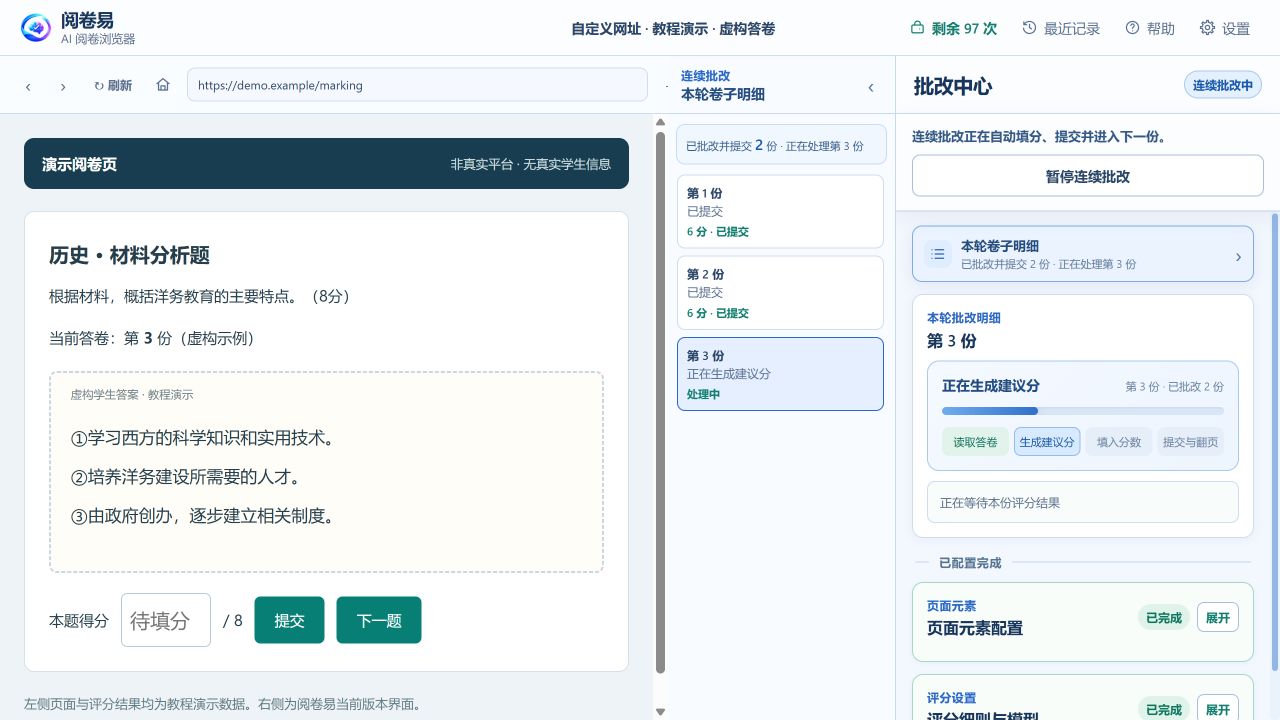This screenshot has height=720, width=1280.
Task: Select the 生成建议分 step
Action: tap(1047, 442)
